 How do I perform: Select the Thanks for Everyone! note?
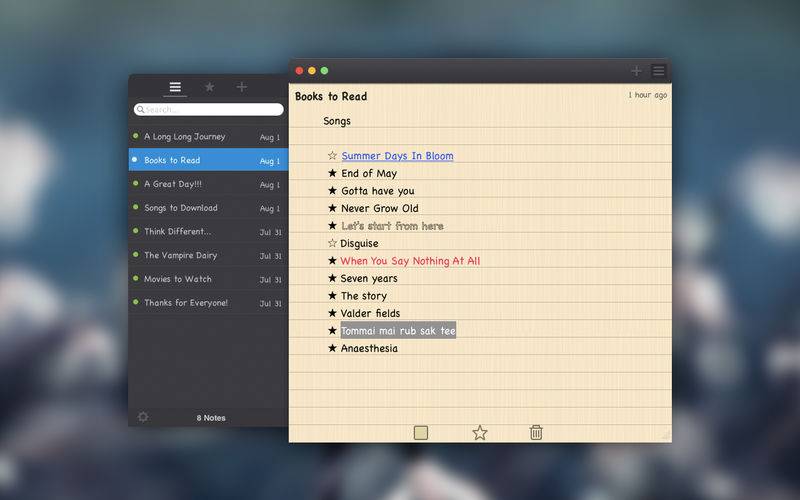point(208,303)
